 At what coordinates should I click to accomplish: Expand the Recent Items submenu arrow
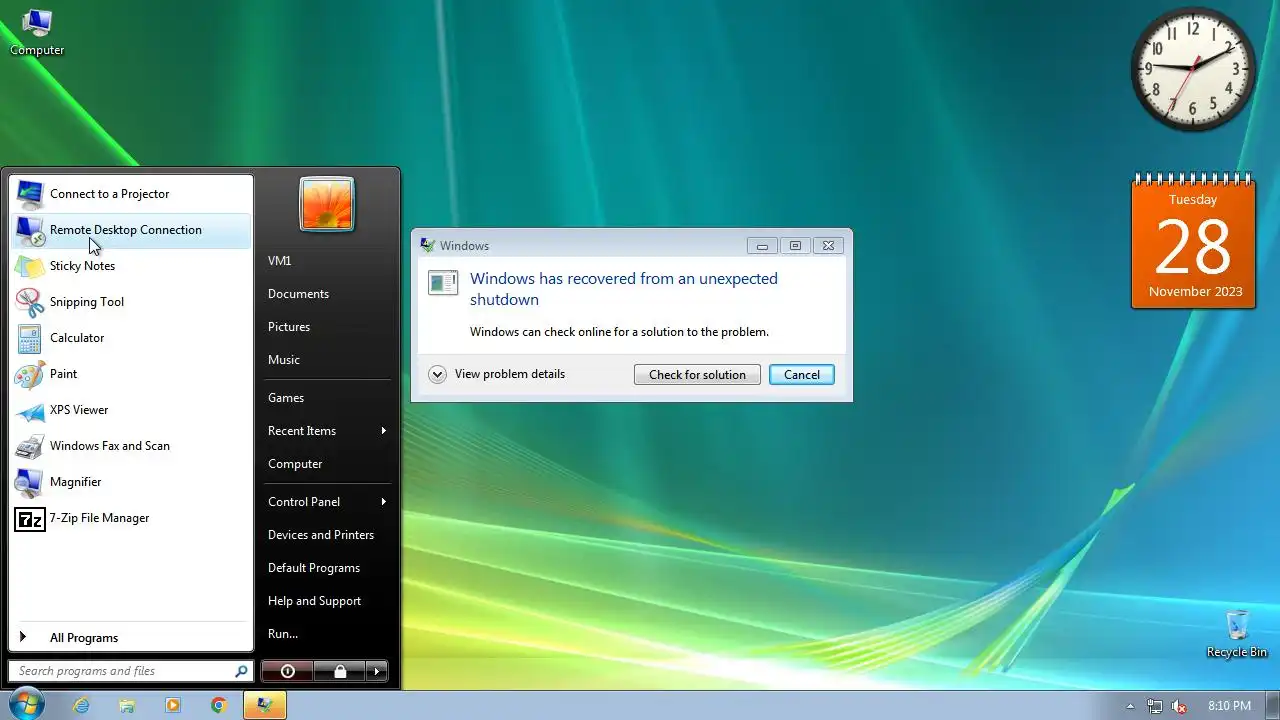(x=383, y=431)
